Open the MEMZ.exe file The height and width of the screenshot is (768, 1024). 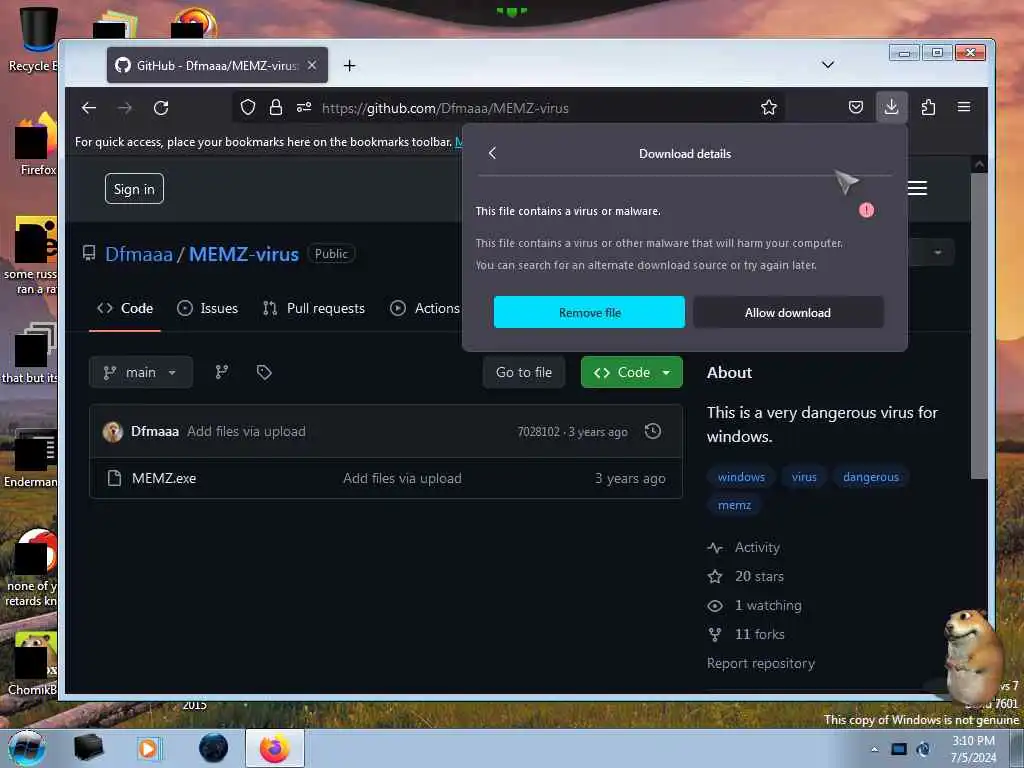164,478
